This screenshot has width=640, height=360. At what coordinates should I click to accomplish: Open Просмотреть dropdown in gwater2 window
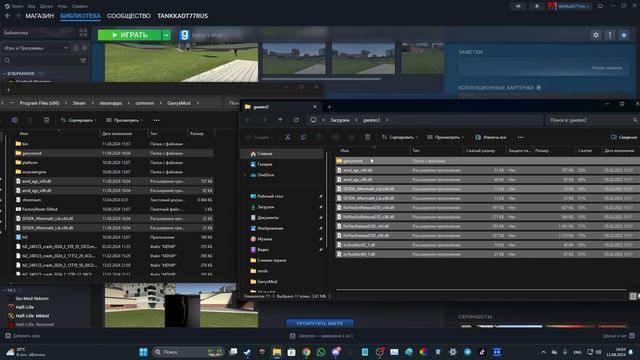pyautogui.click(x=446, y=137)
